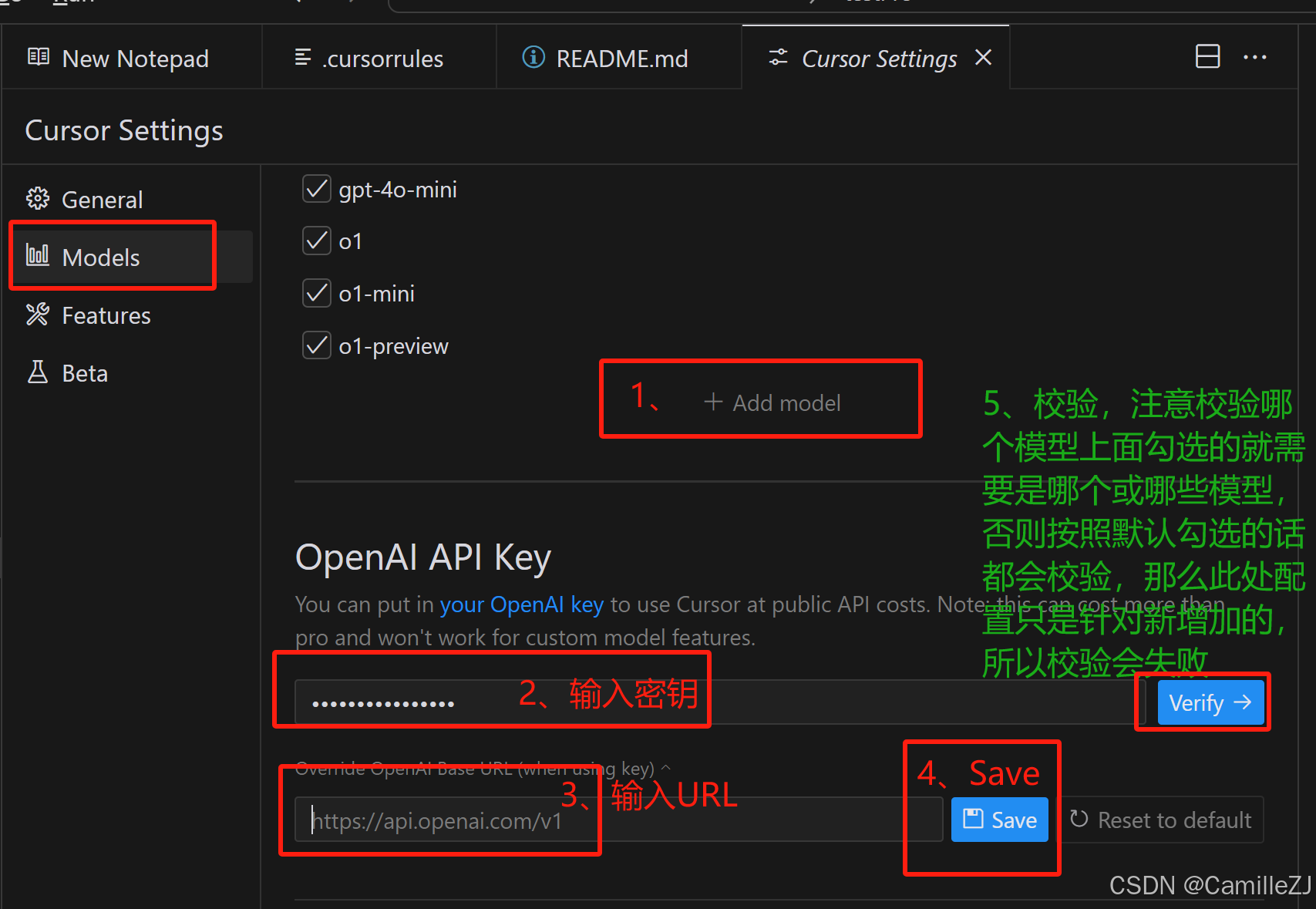
Task: Toggle the o1-preview model checkbox
Action: (317, 345)
